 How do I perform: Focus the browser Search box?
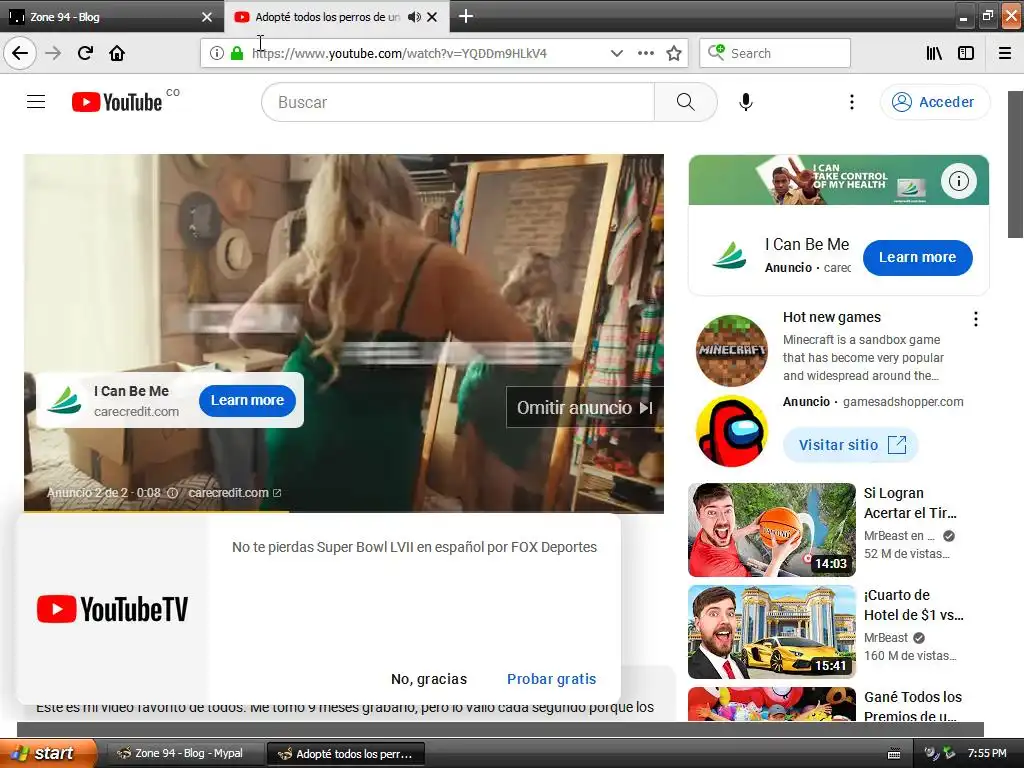pos(775,53)
